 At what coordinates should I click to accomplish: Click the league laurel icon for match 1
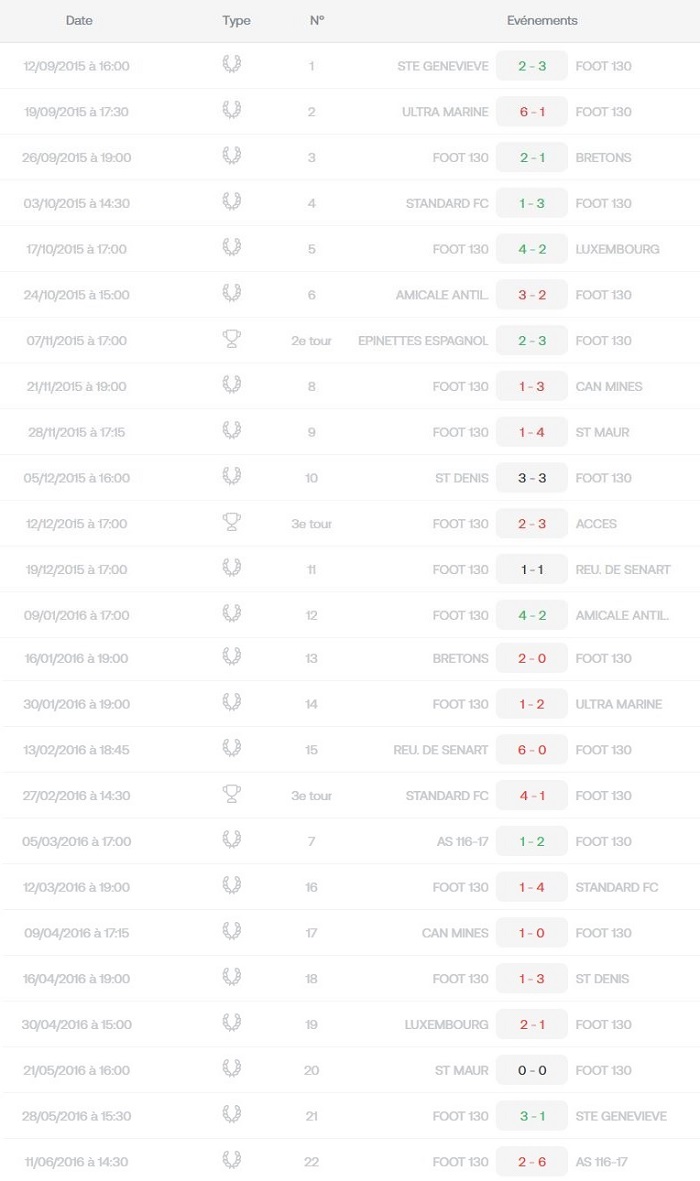point(232,65)
